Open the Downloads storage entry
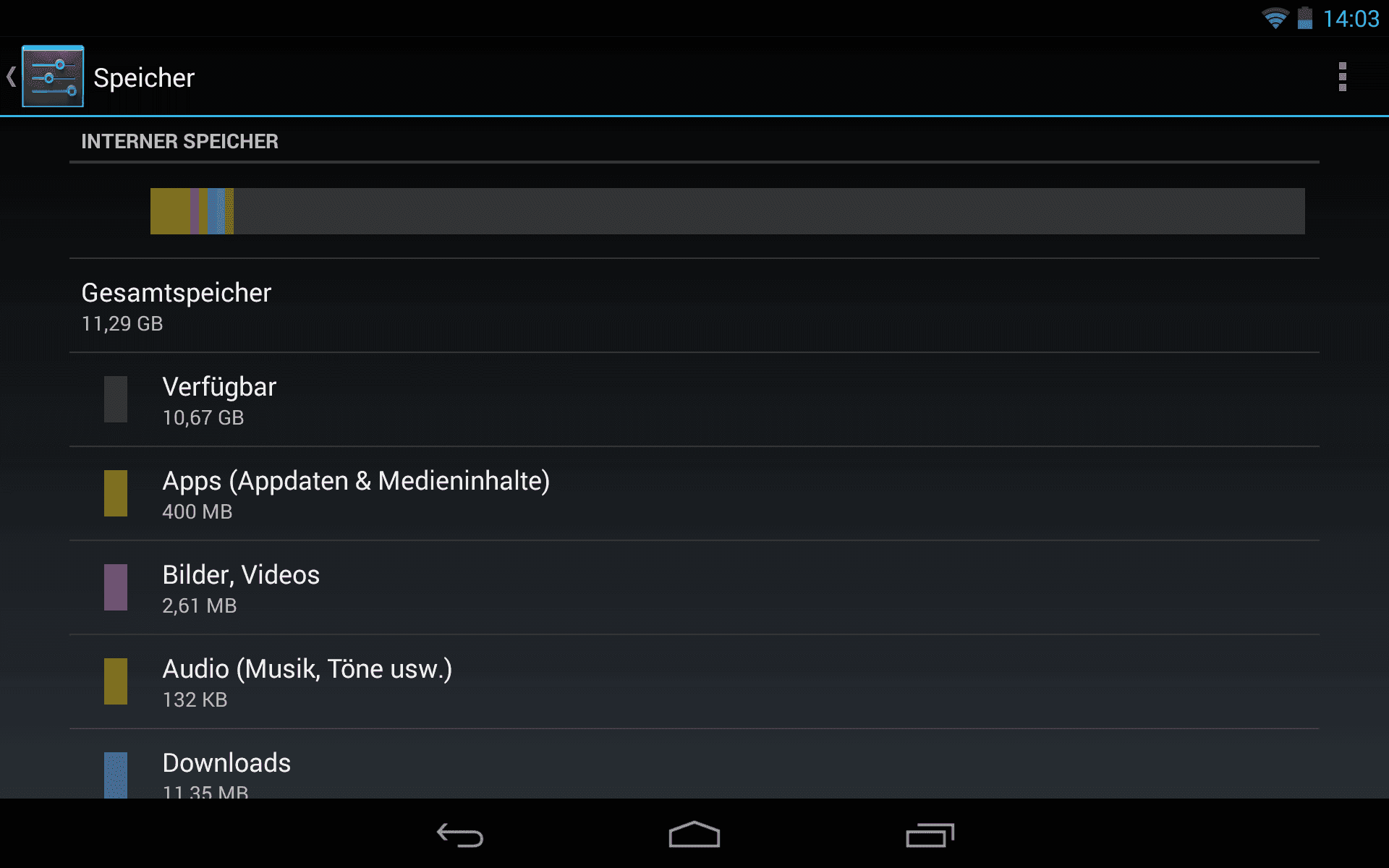Screen dimensions: 1389x868 (694, 764)
